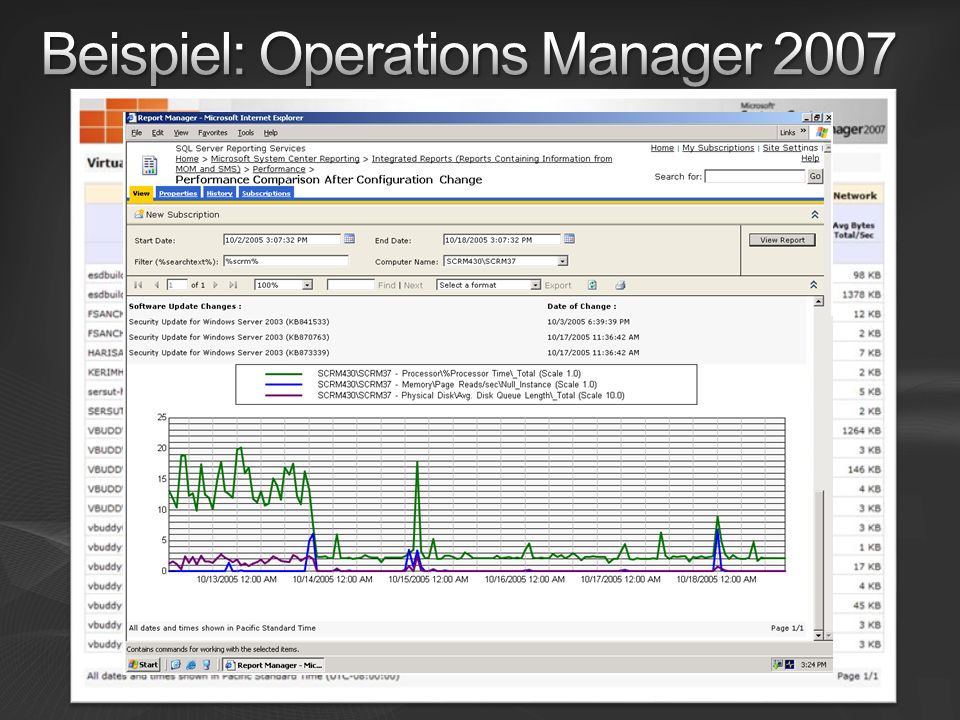This screenshot has height=720, width=960.
Task: Open the zoom level 100% dropdown
Action: click(307, 285)
